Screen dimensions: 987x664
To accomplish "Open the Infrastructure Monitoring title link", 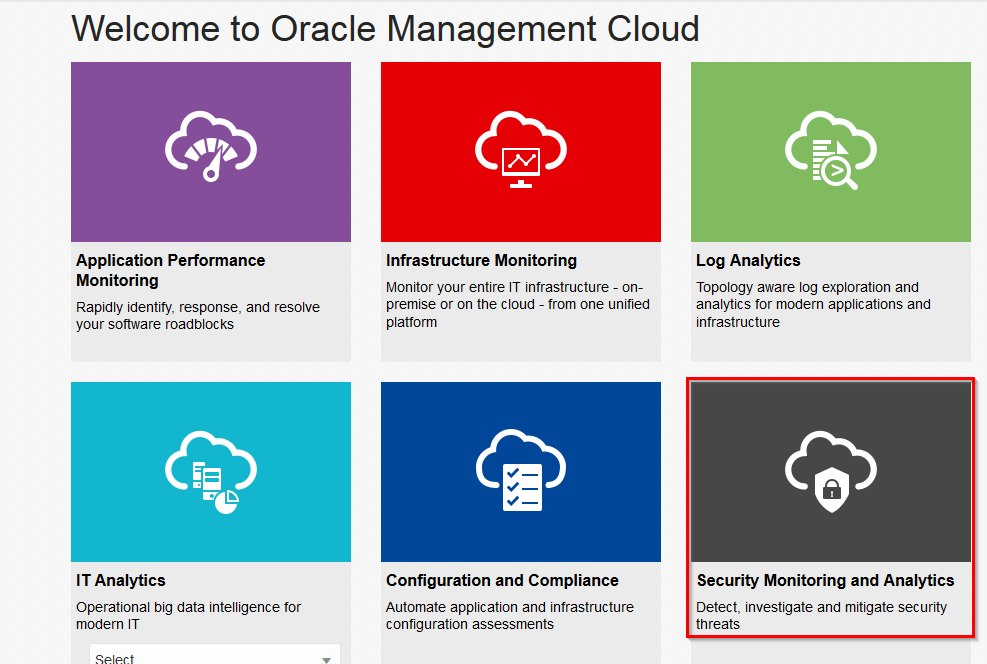I will [481, 261].
